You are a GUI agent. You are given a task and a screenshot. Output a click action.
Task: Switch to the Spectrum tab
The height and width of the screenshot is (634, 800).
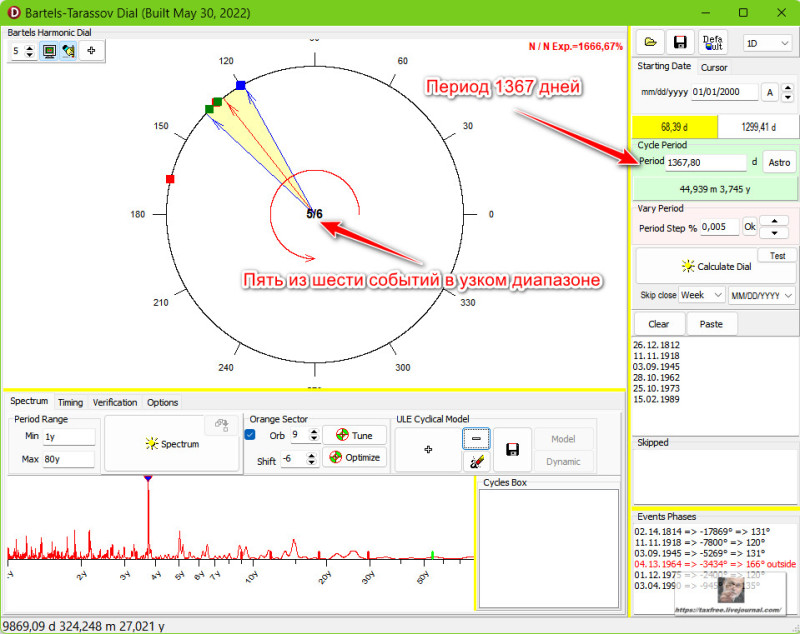pos(29,401)
